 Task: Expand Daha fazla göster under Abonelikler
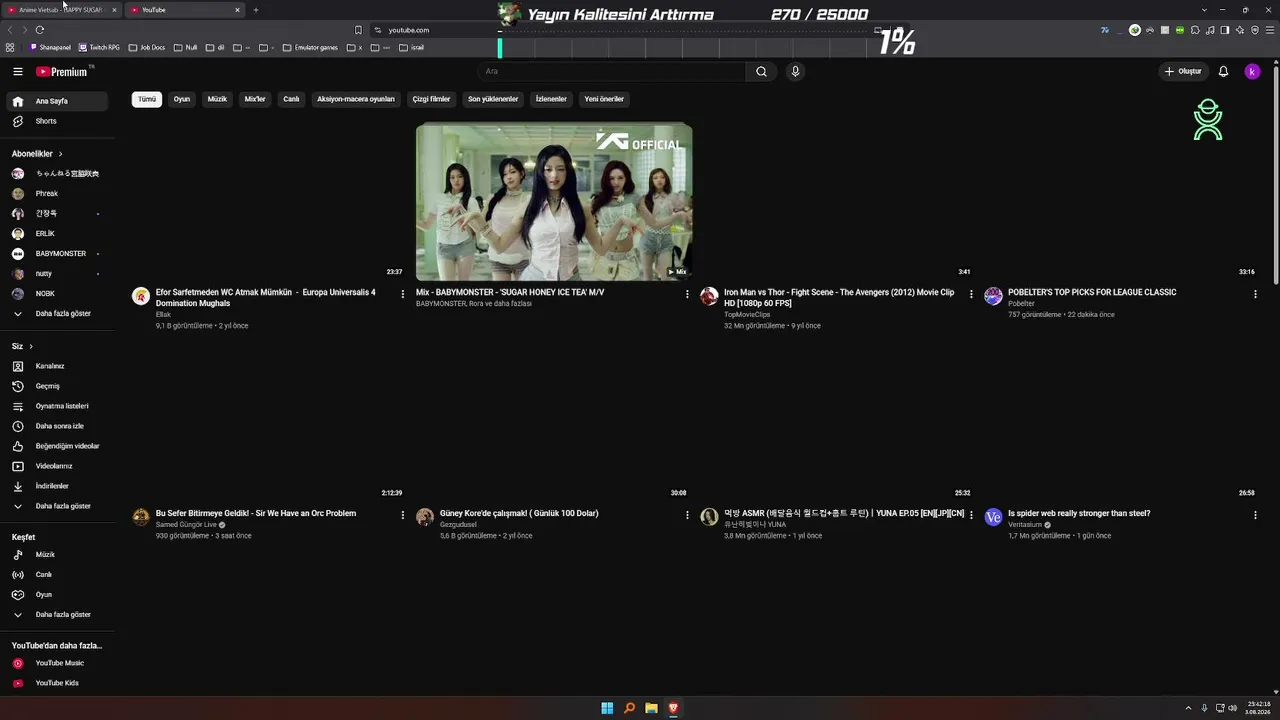coord(58,313)
